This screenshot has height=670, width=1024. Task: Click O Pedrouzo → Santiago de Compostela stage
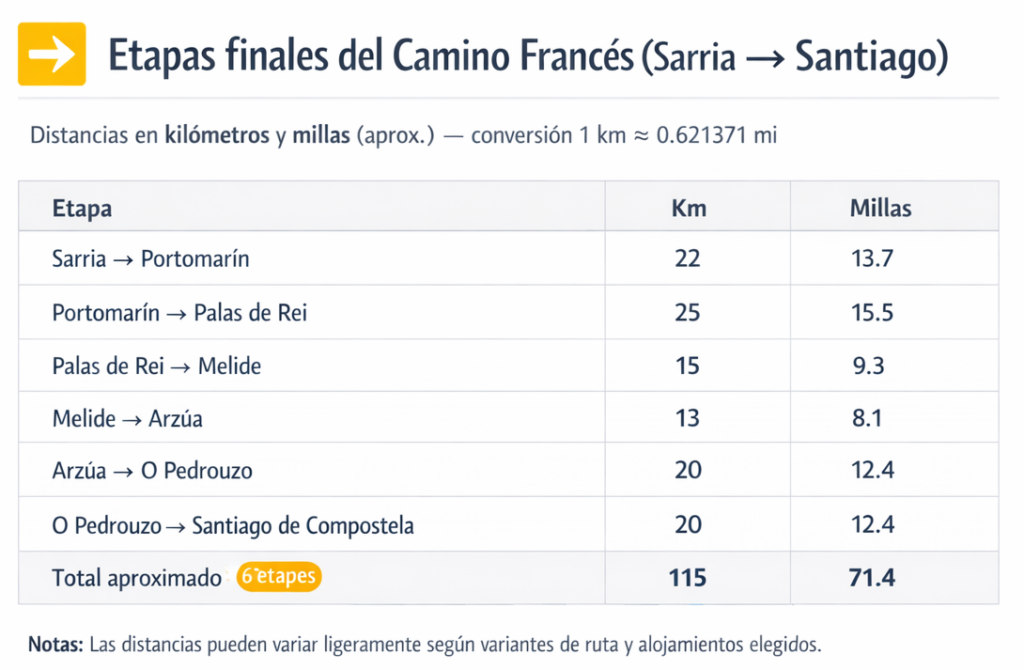coord(232,525)
